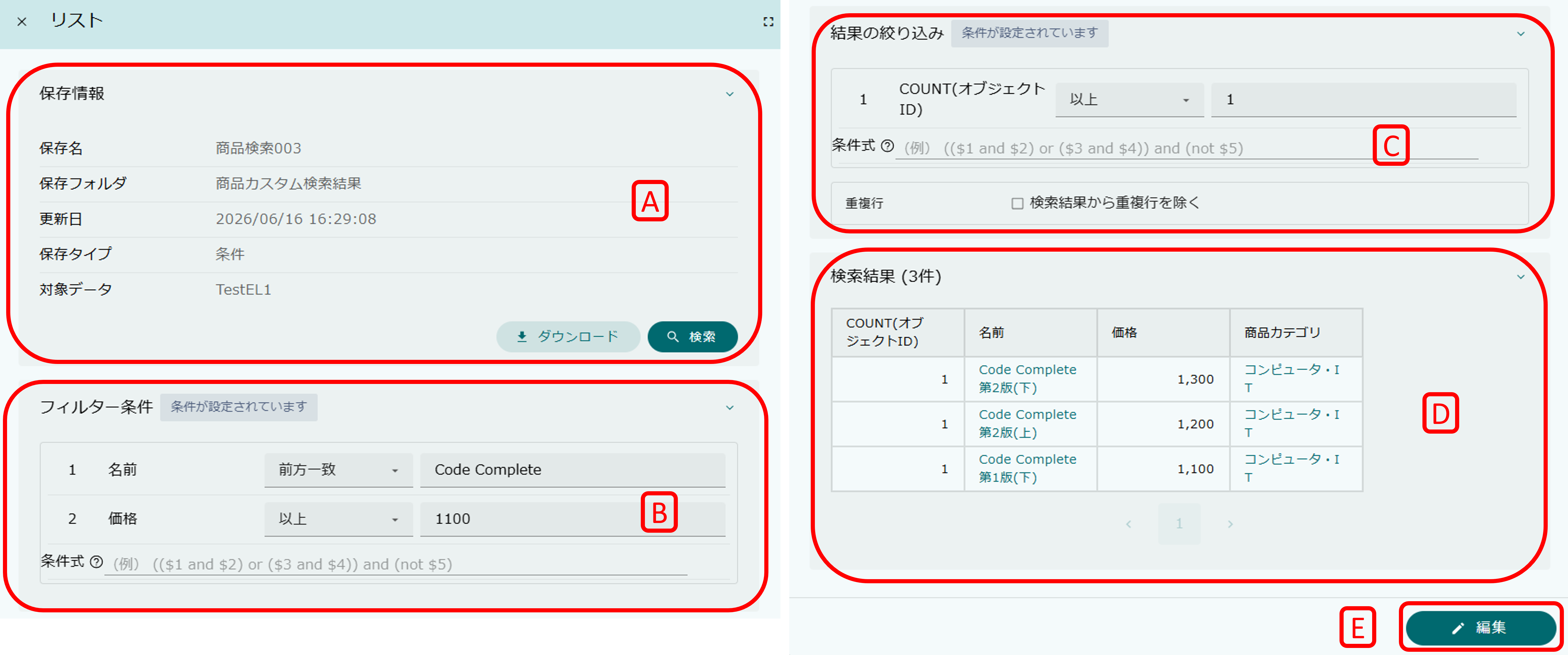
Task: Click the 価格 results column header
Action: [x=1163, y=332]
